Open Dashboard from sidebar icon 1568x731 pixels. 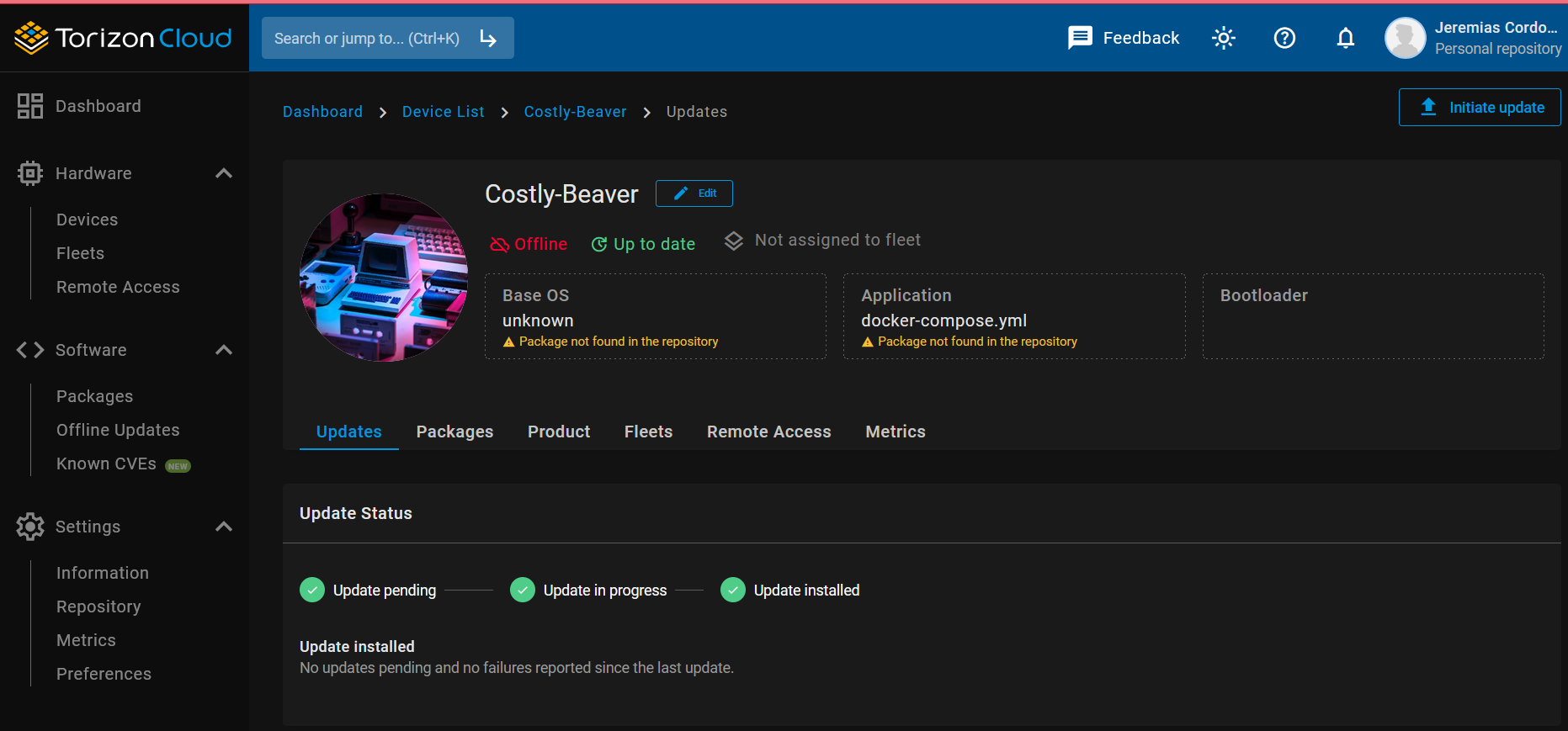[x=30, y=106]
